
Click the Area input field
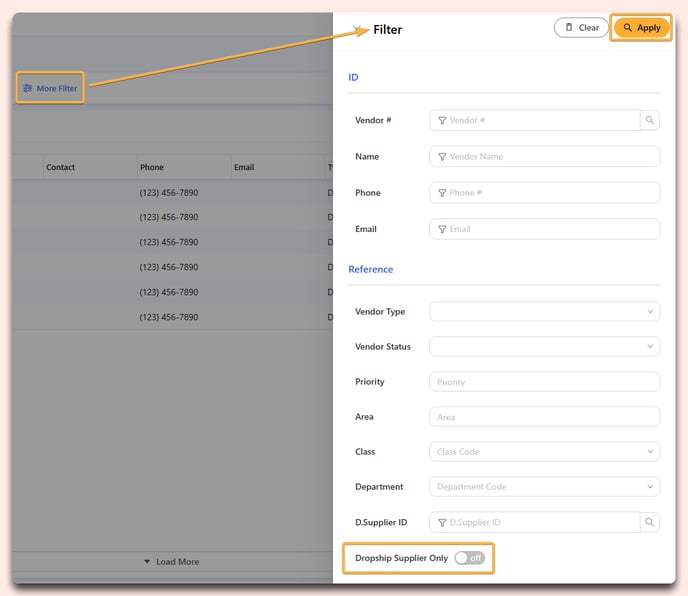coord(544,417)
